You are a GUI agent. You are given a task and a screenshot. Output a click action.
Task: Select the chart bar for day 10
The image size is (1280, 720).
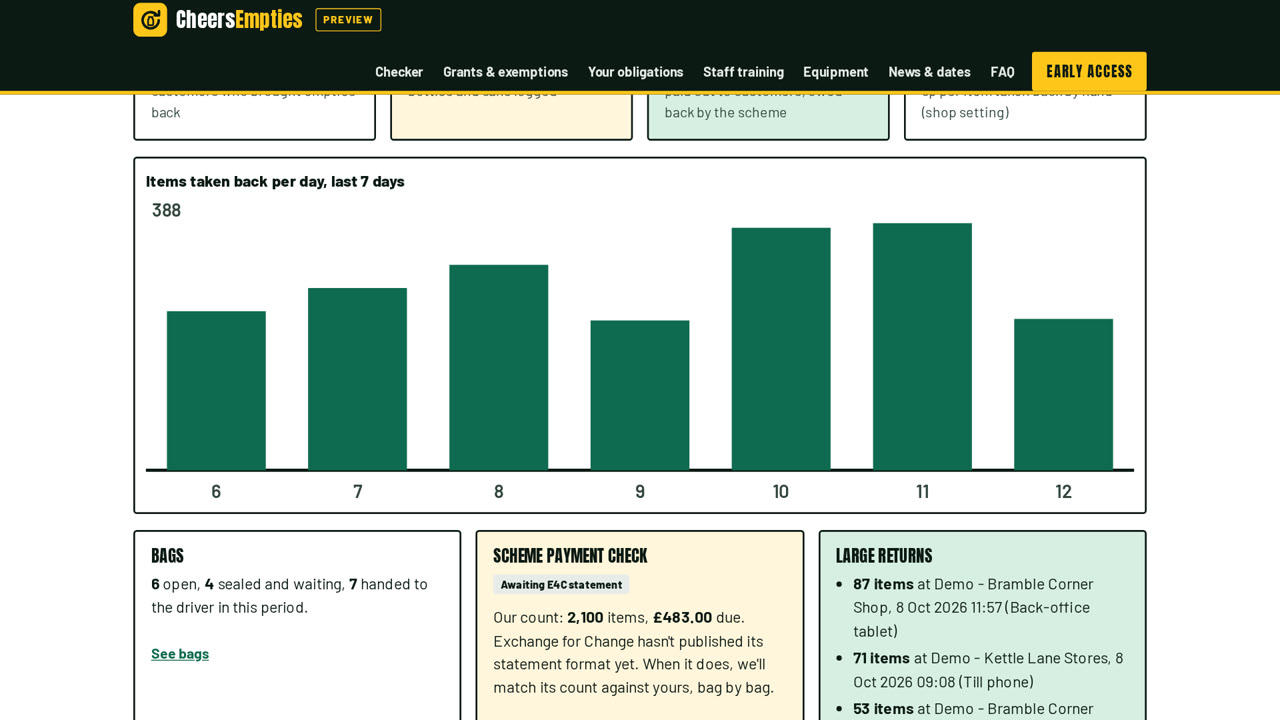(781, 349)
